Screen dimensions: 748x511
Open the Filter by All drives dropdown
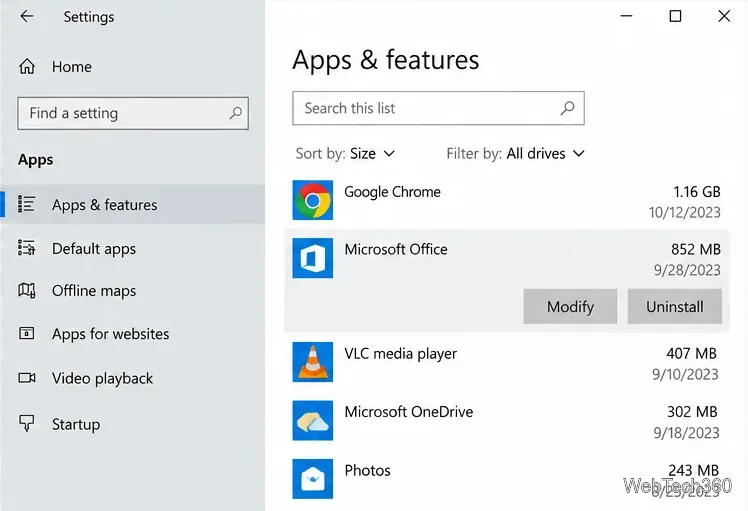pos(516,154)
